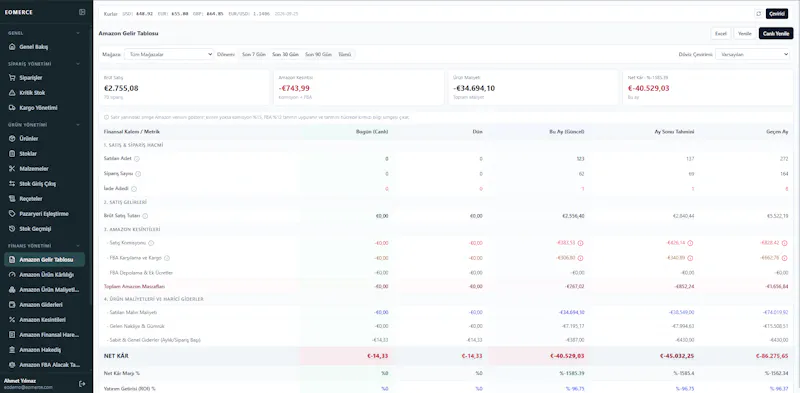The image size is (800, 393).
Task: Click the Pazaryeri Eşleştirme tag icon
Action: pyautogui.click(x=12, y=214)
